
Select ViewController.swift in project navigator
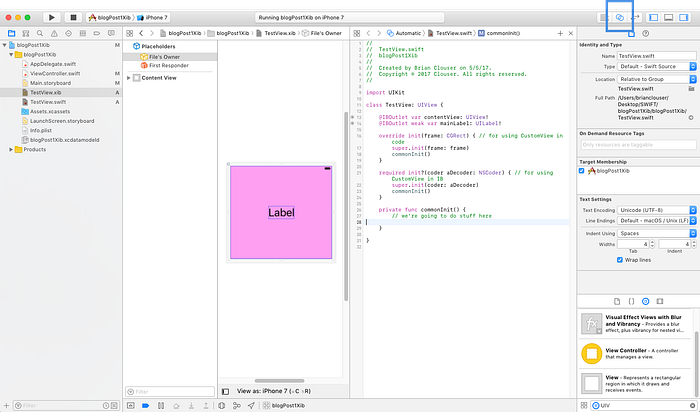(x=55, y=73)
